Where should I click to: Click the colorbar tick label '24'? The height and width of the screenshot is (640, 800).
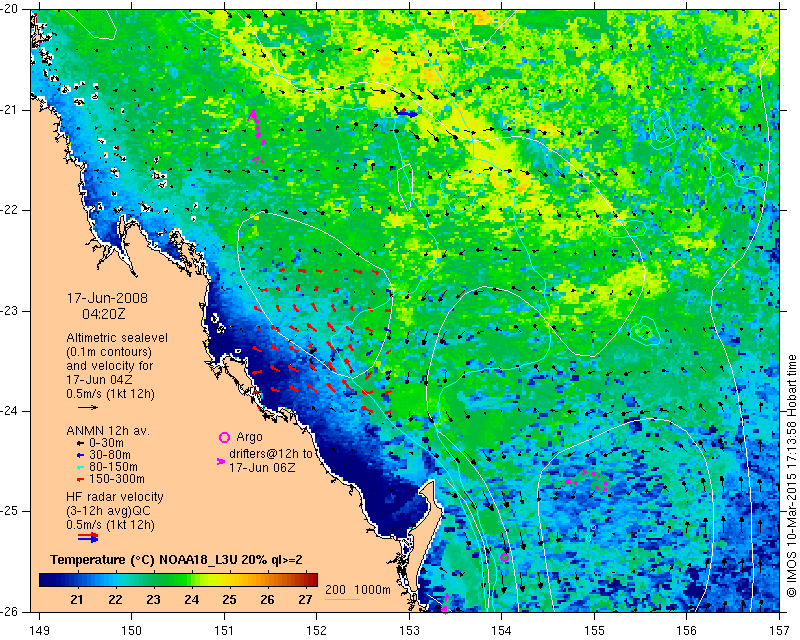(x=191, y=600)
